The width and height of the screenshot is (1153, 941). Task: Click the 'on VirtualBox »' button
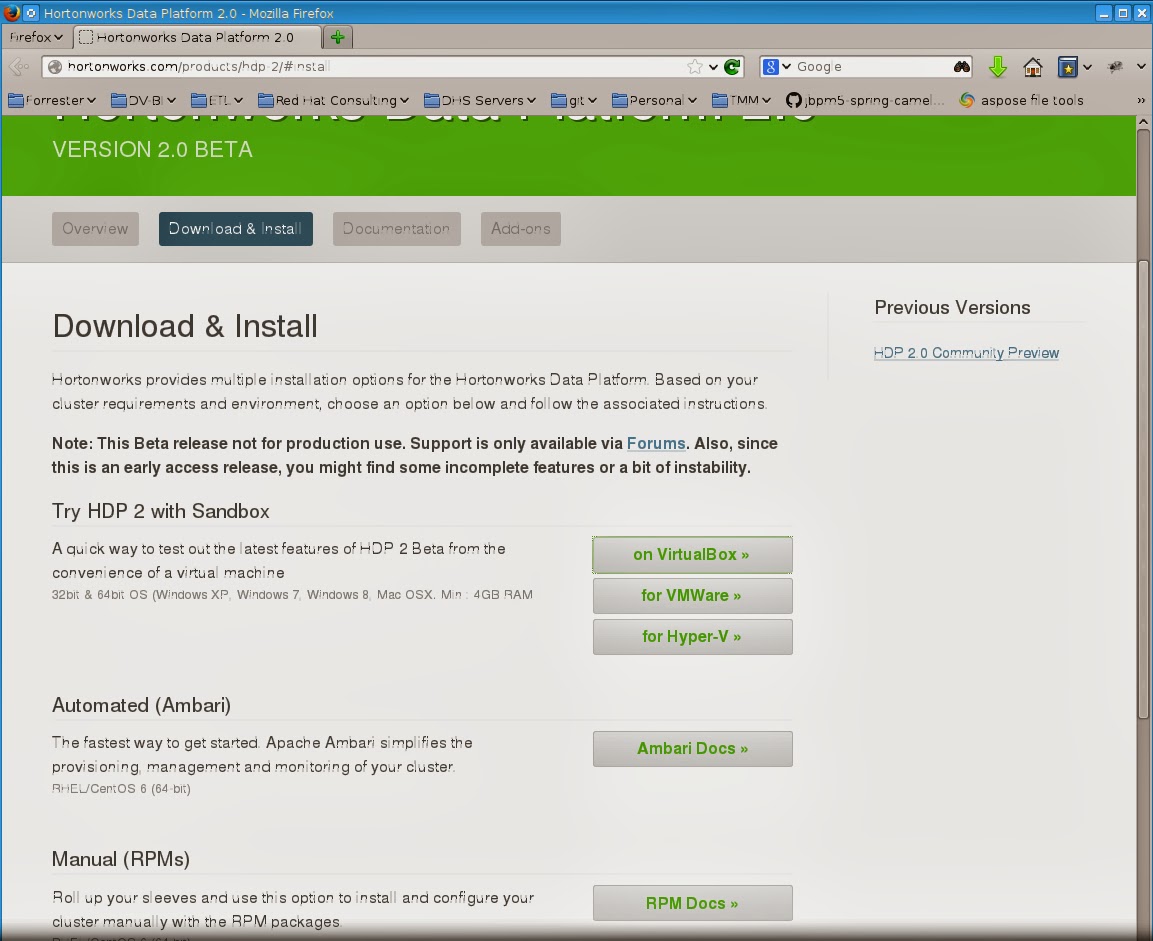693,554
